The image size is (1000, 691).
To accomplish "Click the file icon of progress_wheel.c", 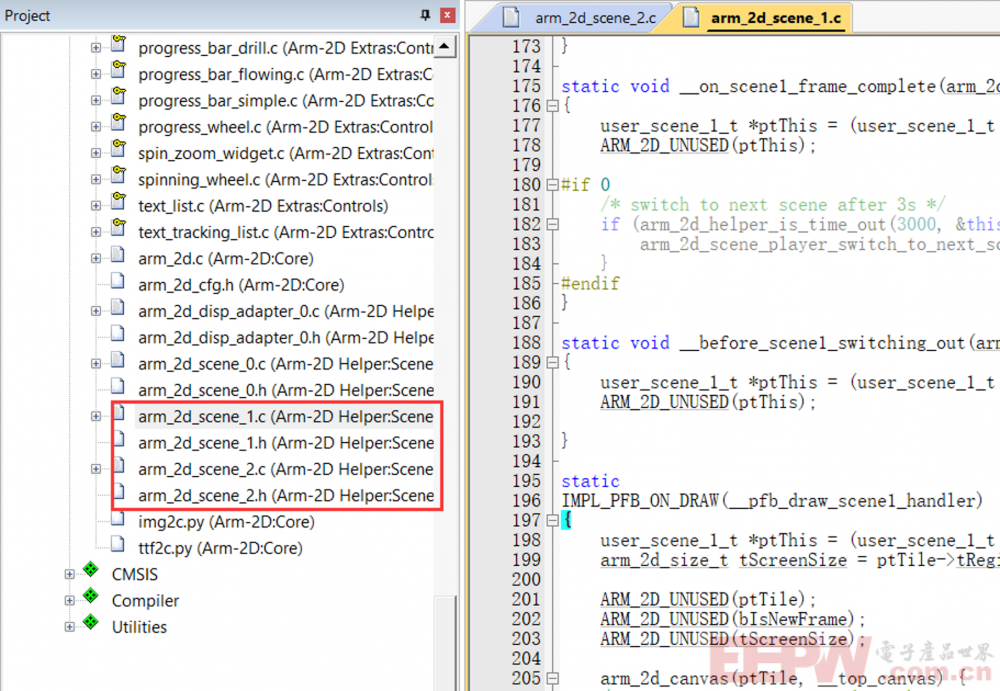I will pos(119,123).
